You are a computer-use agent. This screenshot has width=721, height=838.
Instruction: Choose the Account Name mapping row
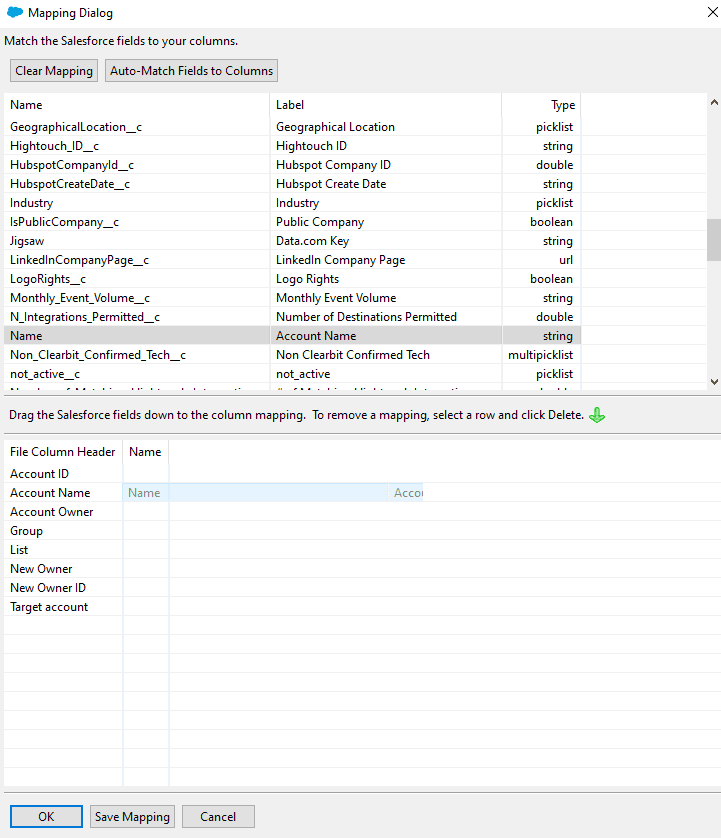click(50, 493)
